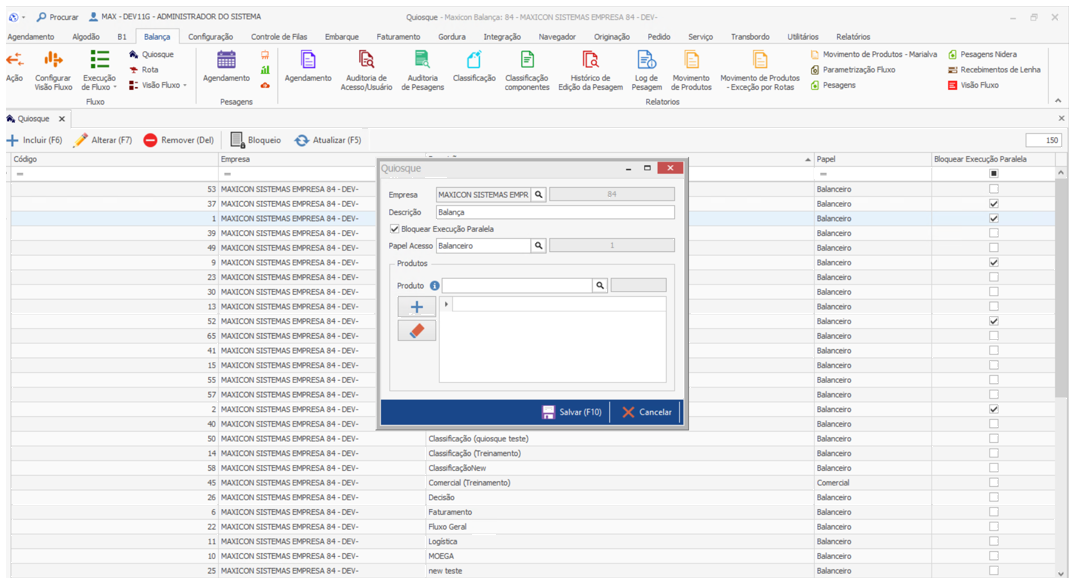The image size is (1073, 584).
Task: Open Movimento de Produtos - Exceção por Rotas
Action: point(760,71)
